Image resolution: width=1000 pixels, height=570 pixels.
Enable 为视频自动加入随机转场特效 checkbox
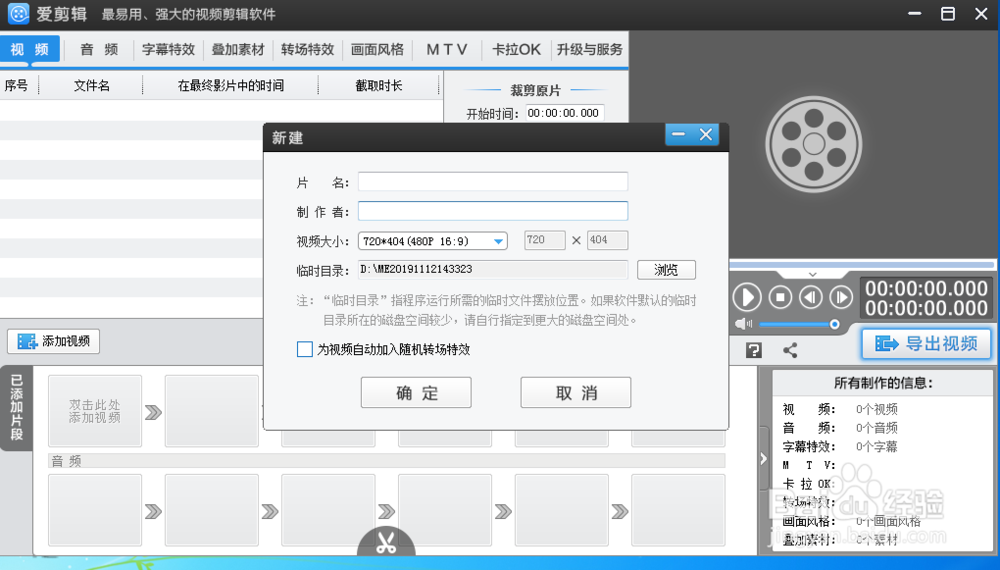(x=305, y=349)
